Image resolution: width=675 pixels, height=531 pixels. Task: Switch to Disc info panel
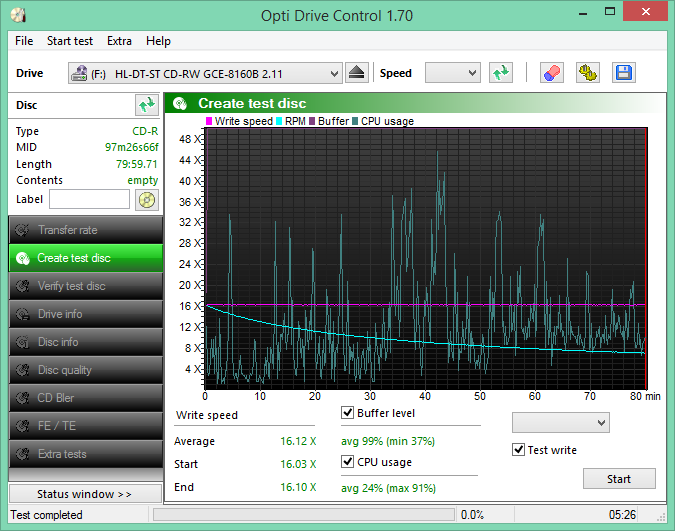(x=86, y=342)
